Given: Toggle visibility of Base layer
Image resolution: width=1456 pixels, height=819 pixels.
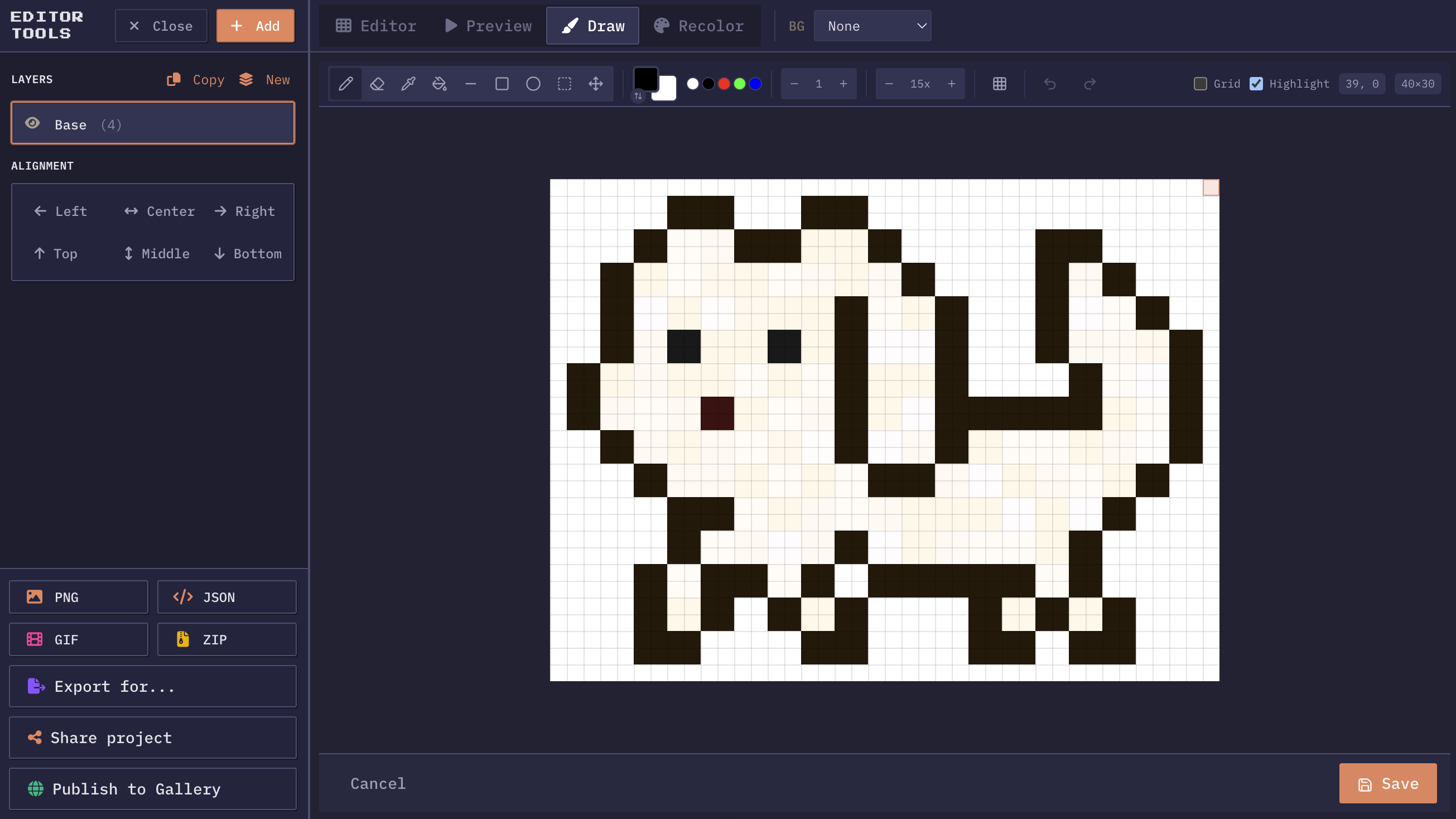Looking at the screenshot, I should 32,123.
